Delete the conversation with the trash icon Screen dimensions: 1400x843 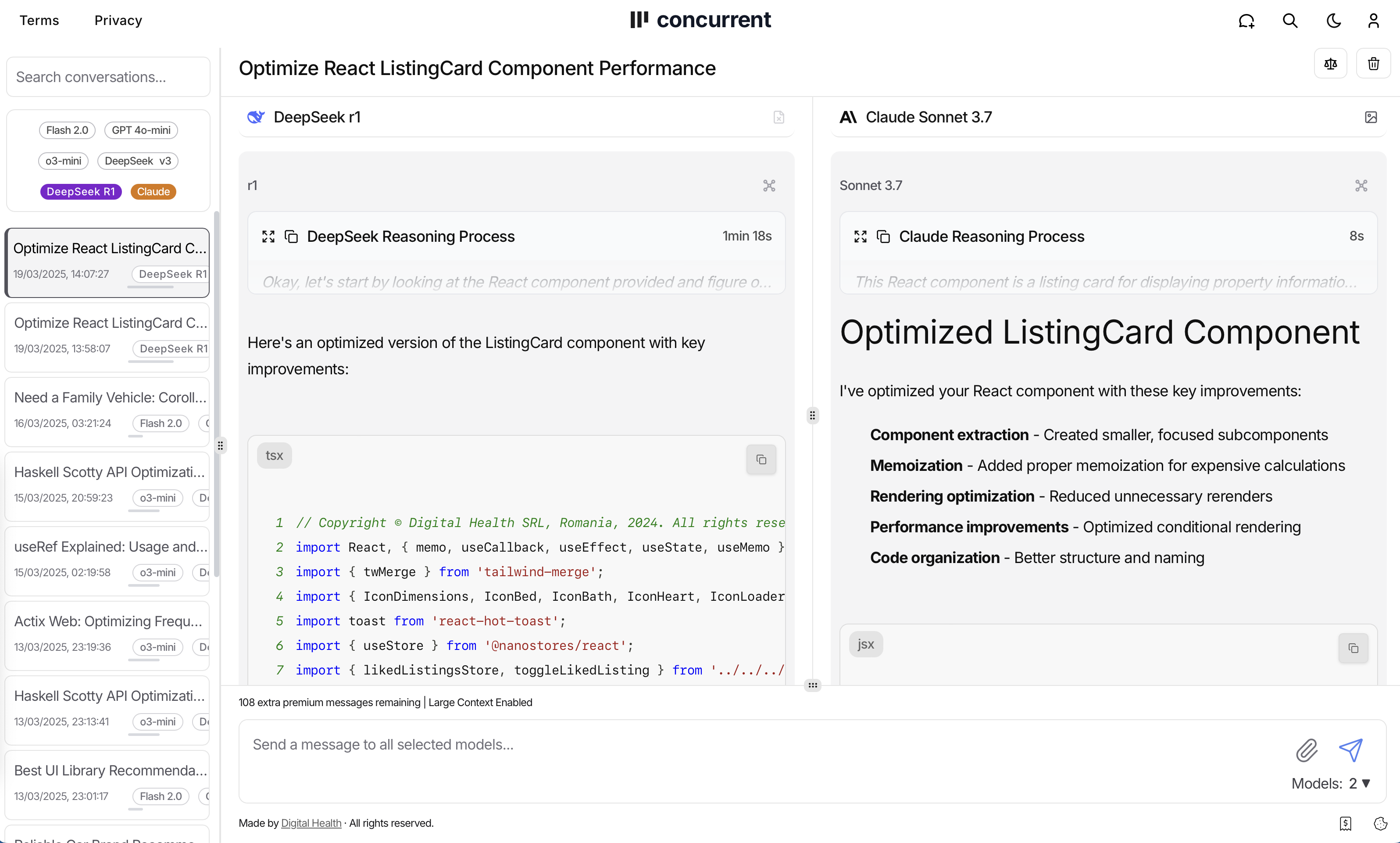[1373, 64]
